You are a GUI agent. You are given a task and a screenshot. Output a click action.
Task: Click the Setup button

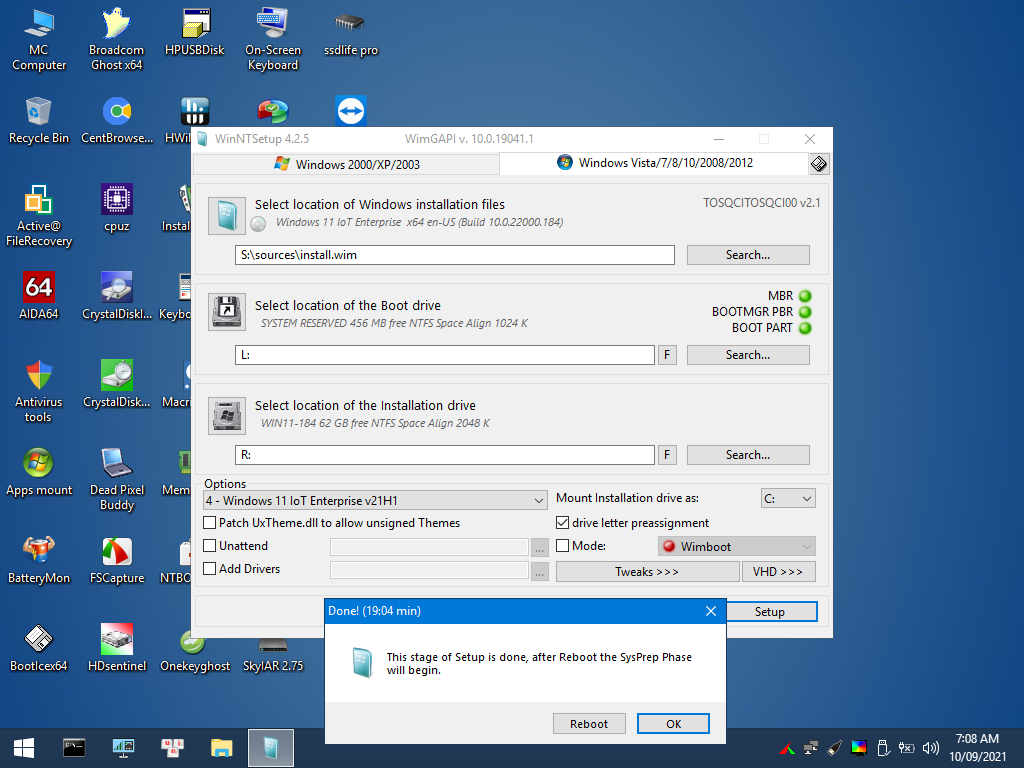coord(770,611)
